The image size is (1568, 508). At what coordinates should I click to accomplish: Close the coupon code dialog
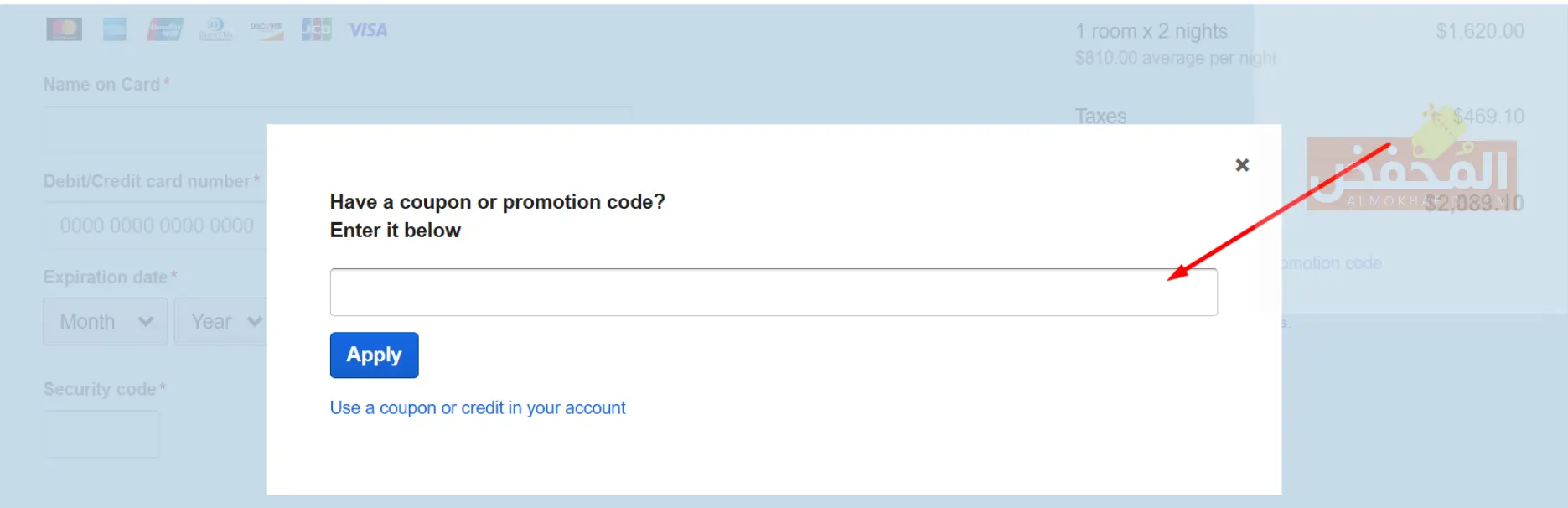tap(1242, 165)
